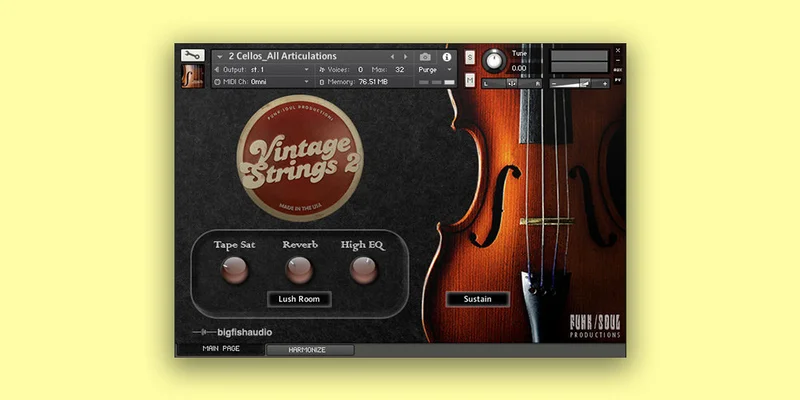Click the Reverb label text
The width and height of the screenshot is (800, 400).
tap(300, 245)
